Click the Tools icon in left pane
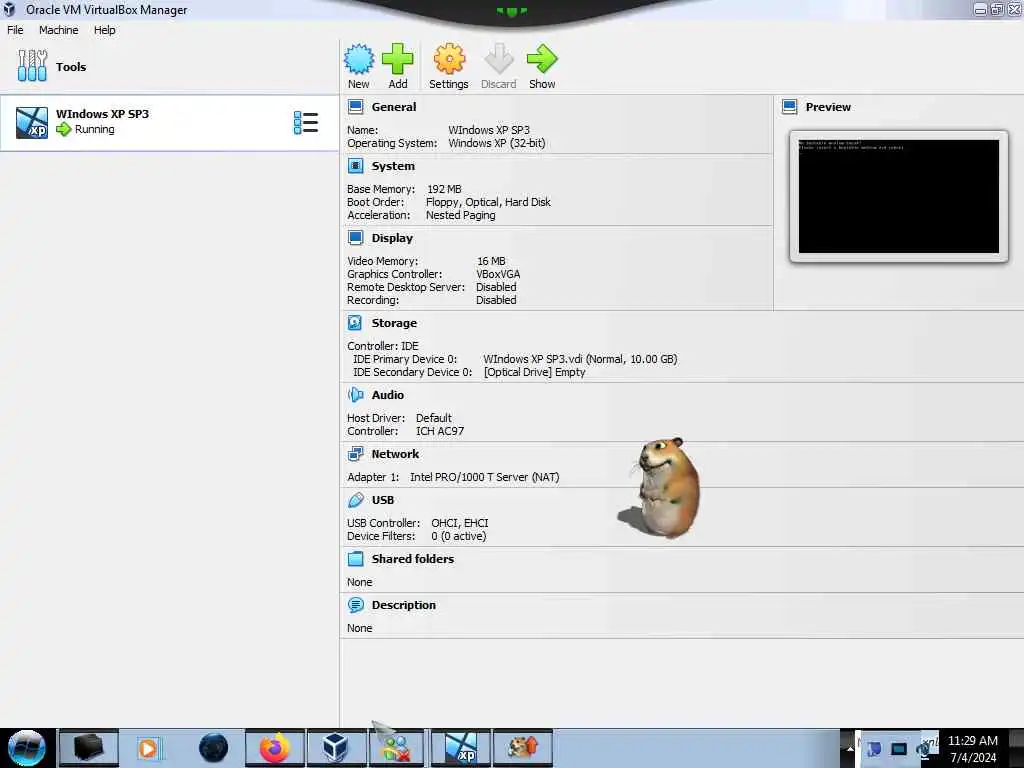The width and height of the screenshot is (1024, 768). tap(32, 66)
